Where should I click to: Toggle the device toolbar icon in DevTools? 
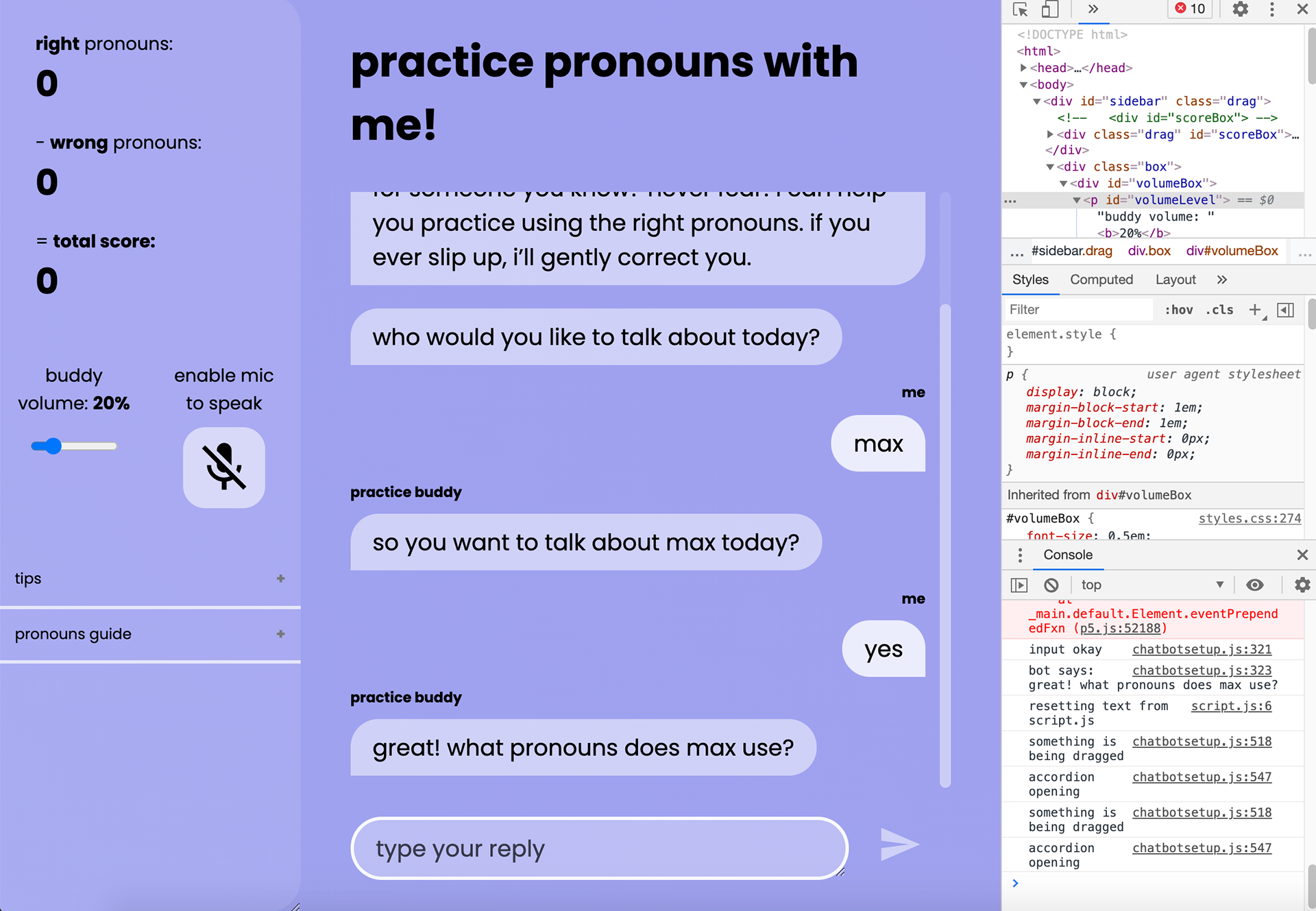(1050, 10)
